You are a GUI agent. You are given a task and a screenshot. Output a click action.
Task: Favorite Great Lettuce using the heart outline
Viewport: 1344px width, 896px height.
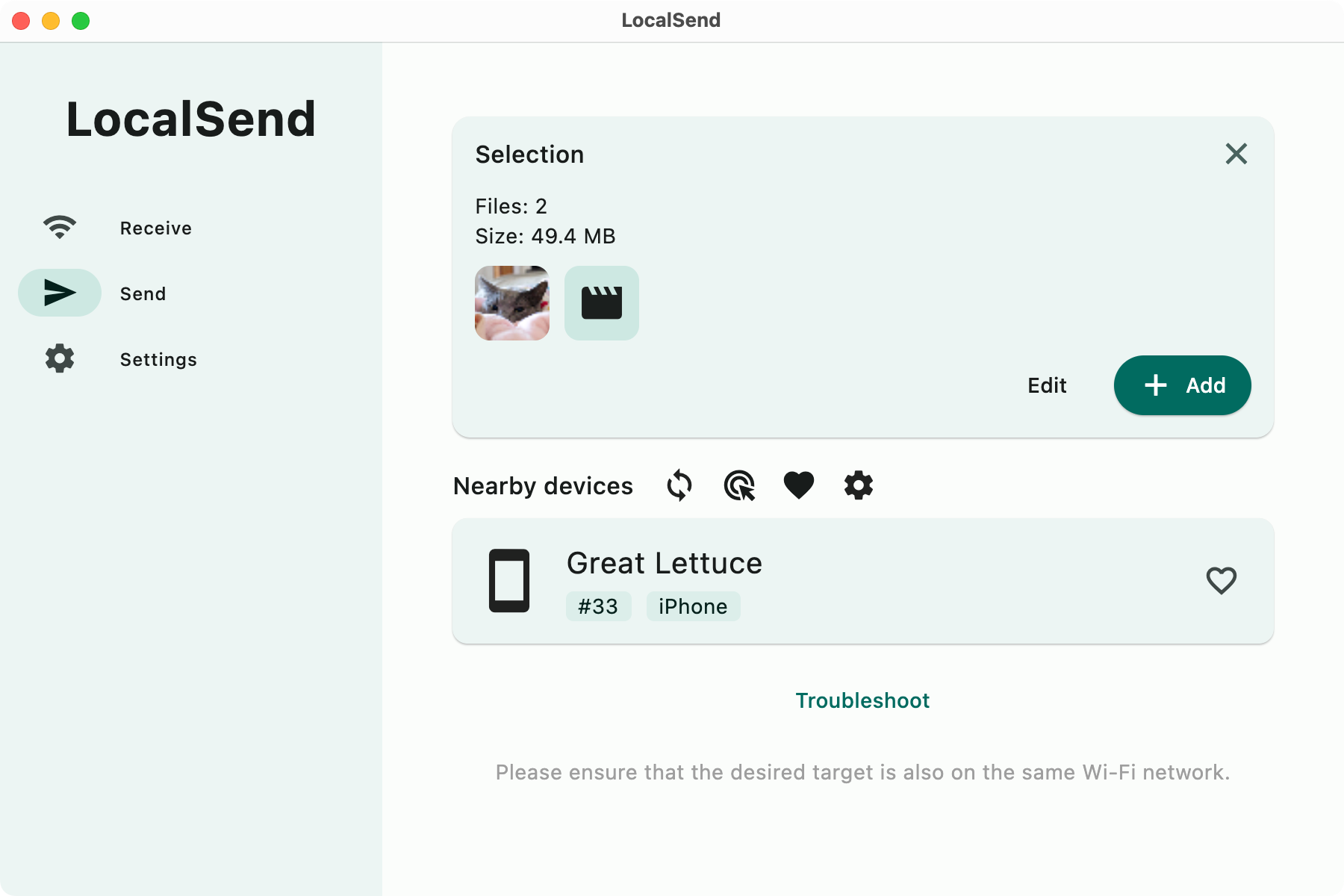(x=1222, y=581)
